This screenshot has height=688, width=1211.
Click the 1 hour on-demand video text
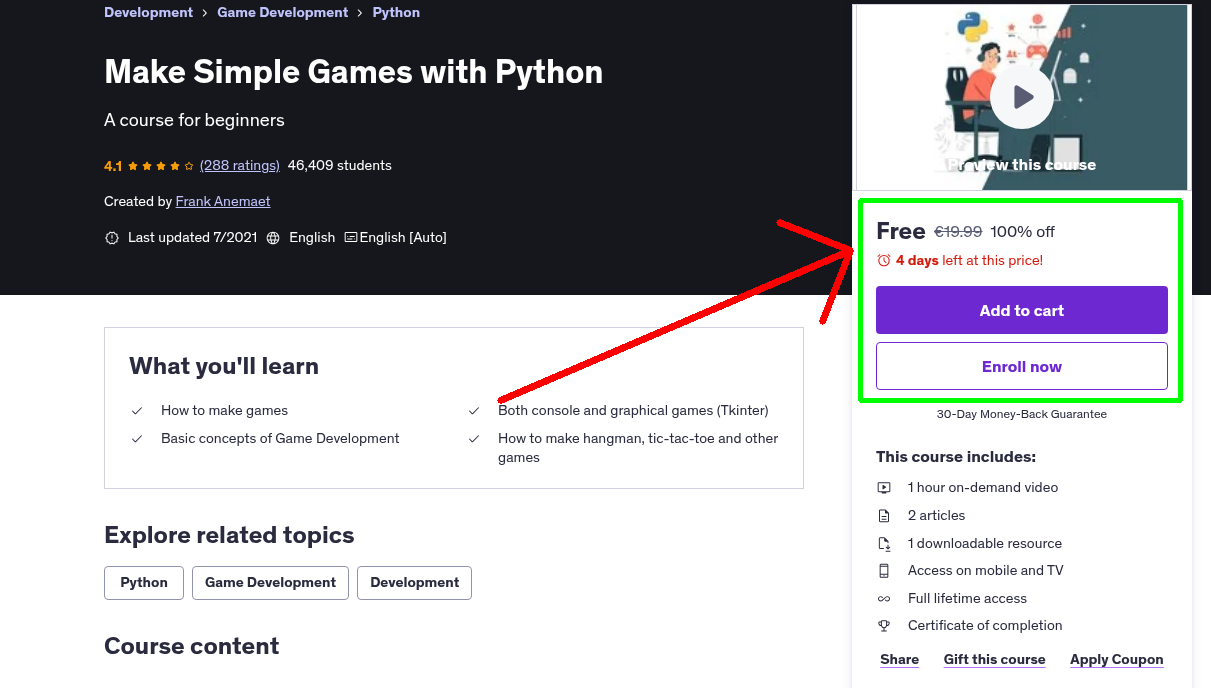[983, 487]
